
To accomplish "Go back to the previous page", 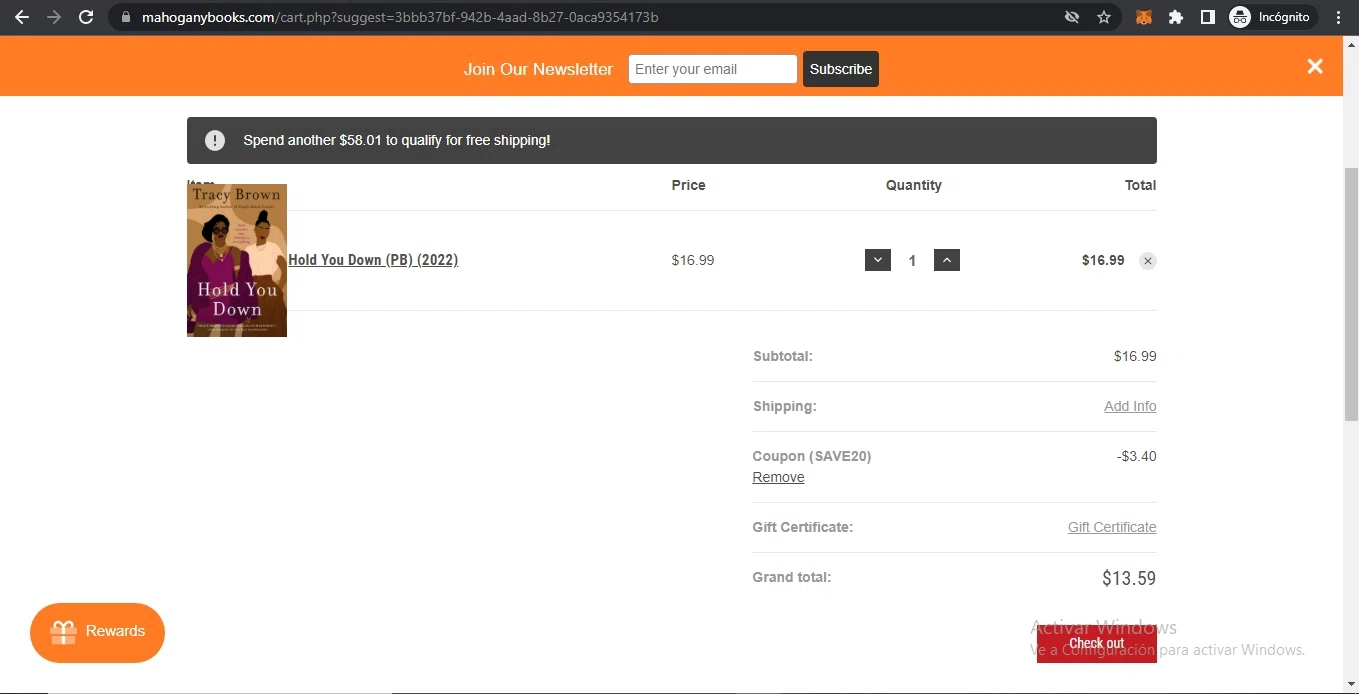I will (x=22, y=17).
